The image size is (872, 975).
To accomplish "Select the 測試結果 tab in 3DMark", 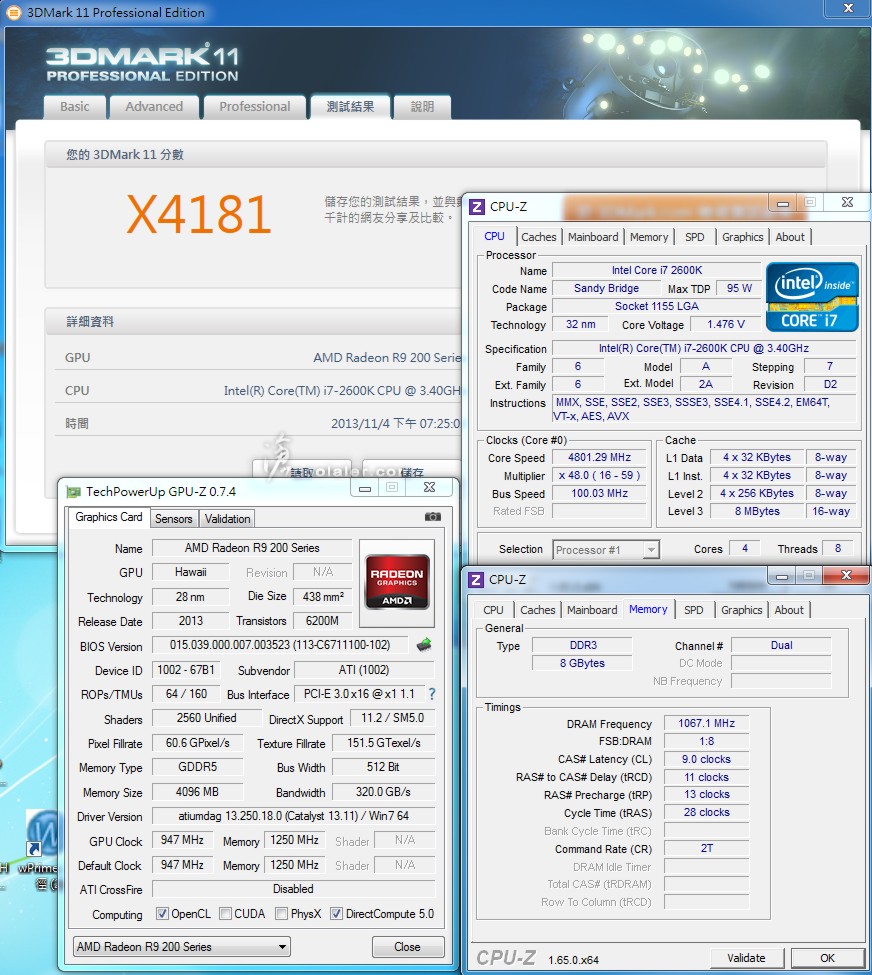I will [x=350, y=107].
